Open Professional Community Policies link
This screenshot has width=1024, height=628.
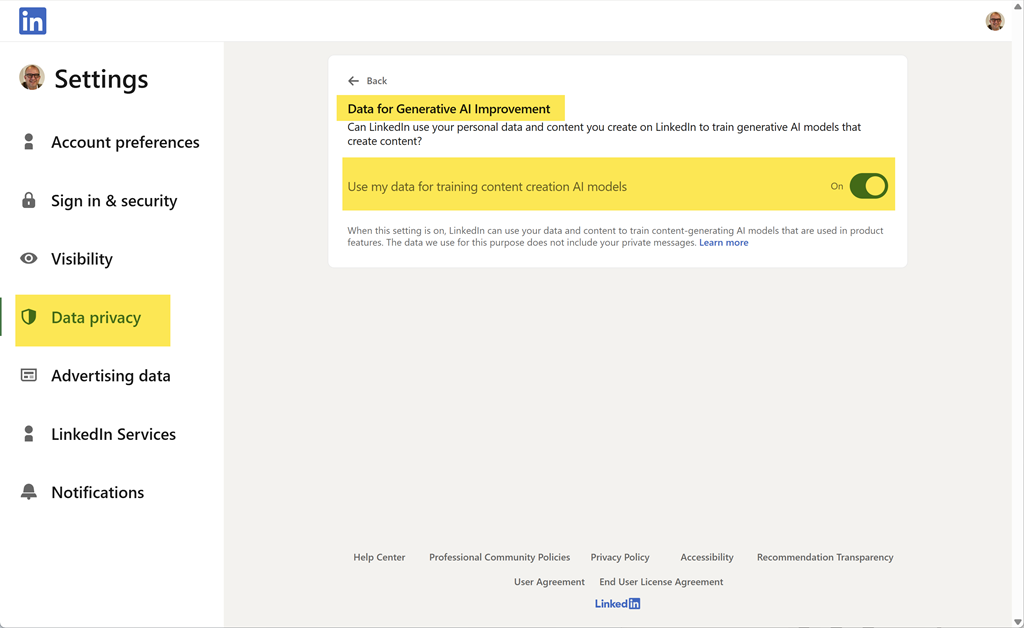(x=499, y=557)
